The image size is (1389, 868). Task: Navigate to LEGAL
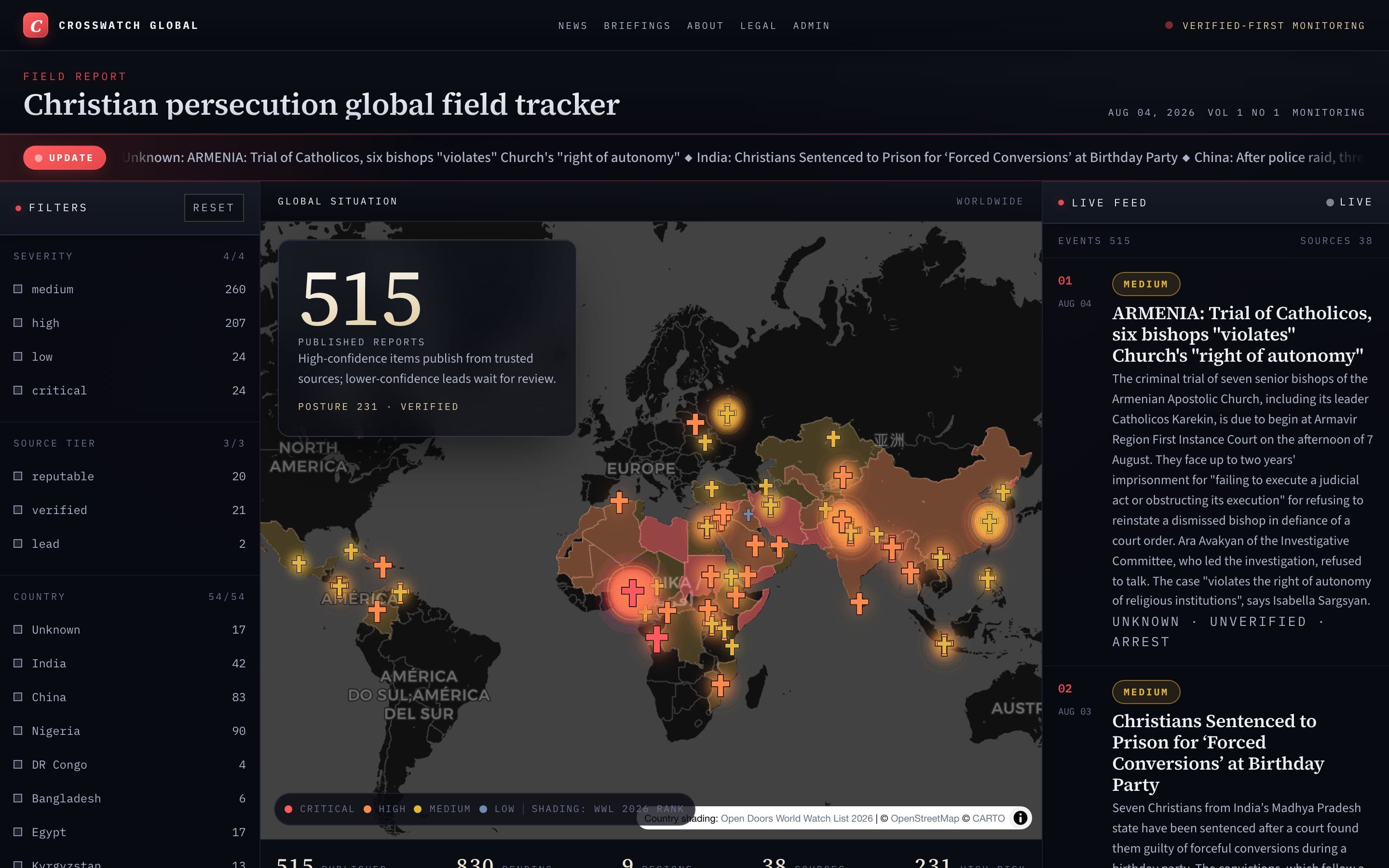[758, 26]
